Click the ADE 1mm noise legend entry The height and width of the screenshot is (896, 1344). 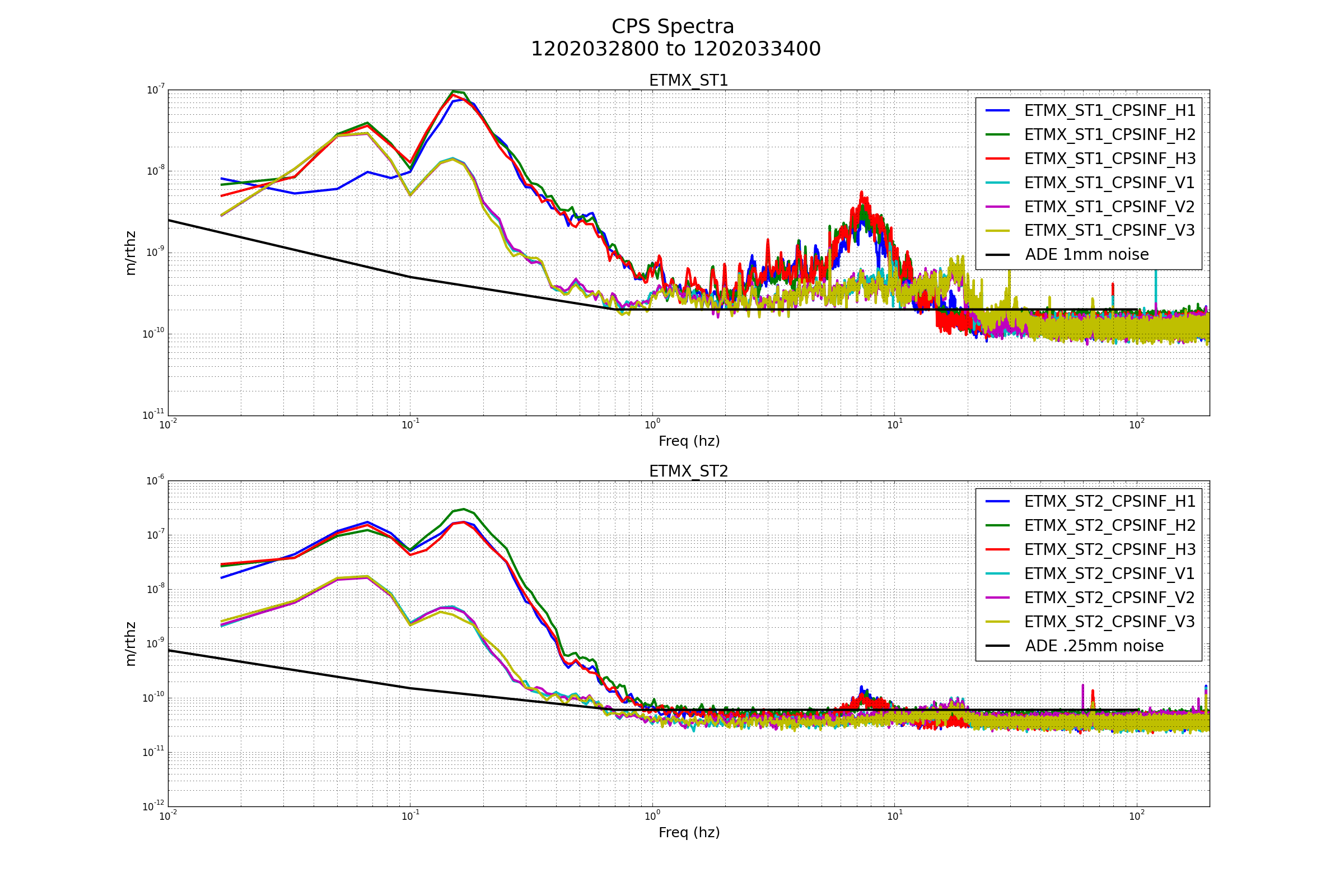point(1086,255)
